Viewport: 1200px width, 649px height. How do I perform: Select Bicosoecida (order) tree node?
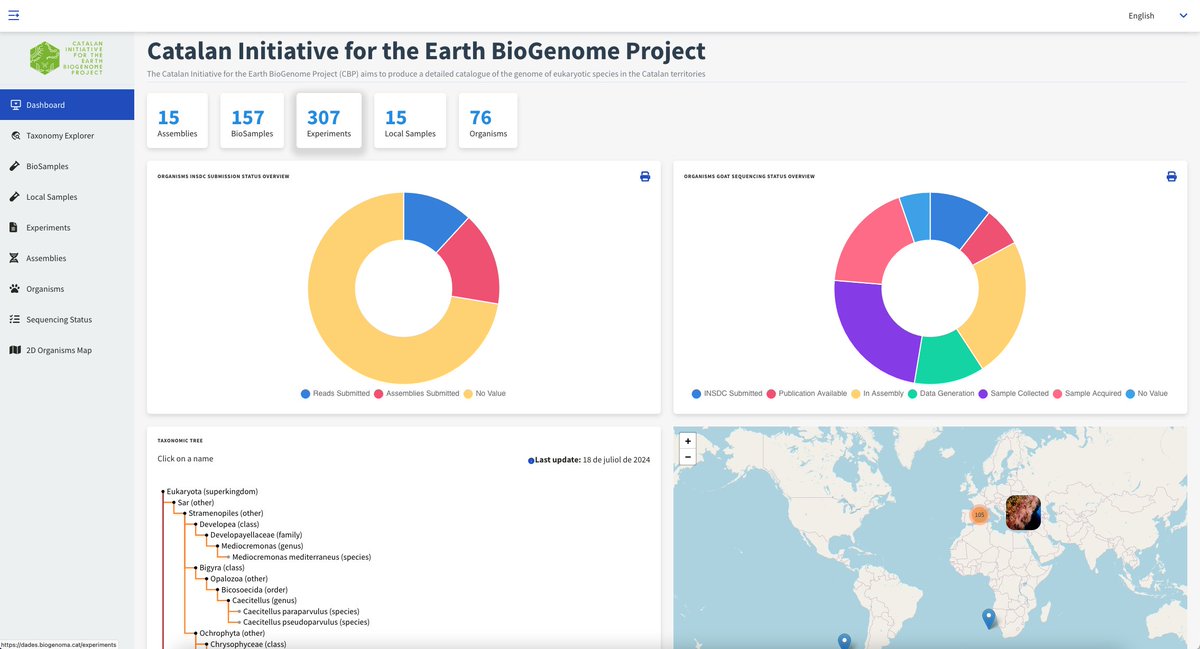click(255, 590)
